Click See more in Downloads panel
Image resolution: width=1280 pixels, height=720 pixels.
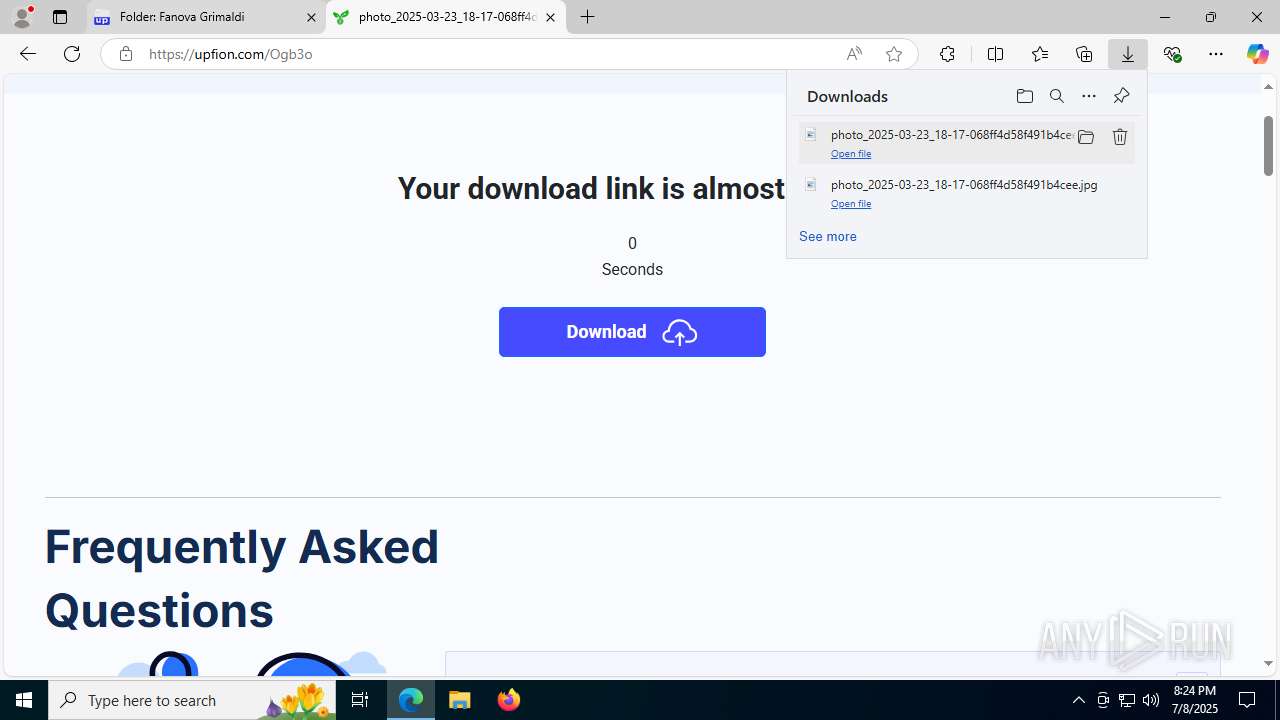[827, 236]
